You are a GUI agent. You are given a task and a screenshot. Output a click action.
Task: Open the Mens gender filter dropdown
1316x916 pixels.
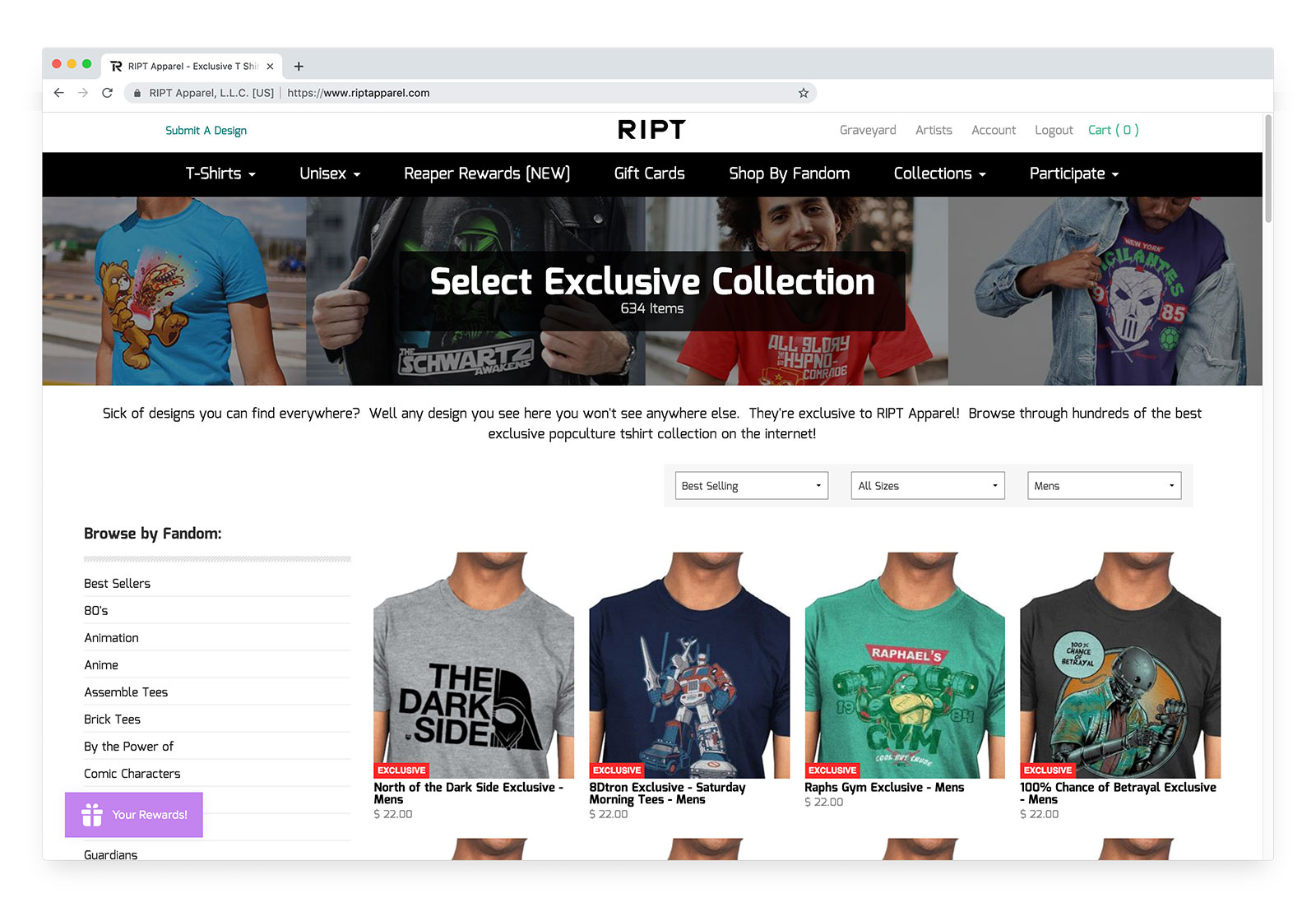tap(1104, 485)
